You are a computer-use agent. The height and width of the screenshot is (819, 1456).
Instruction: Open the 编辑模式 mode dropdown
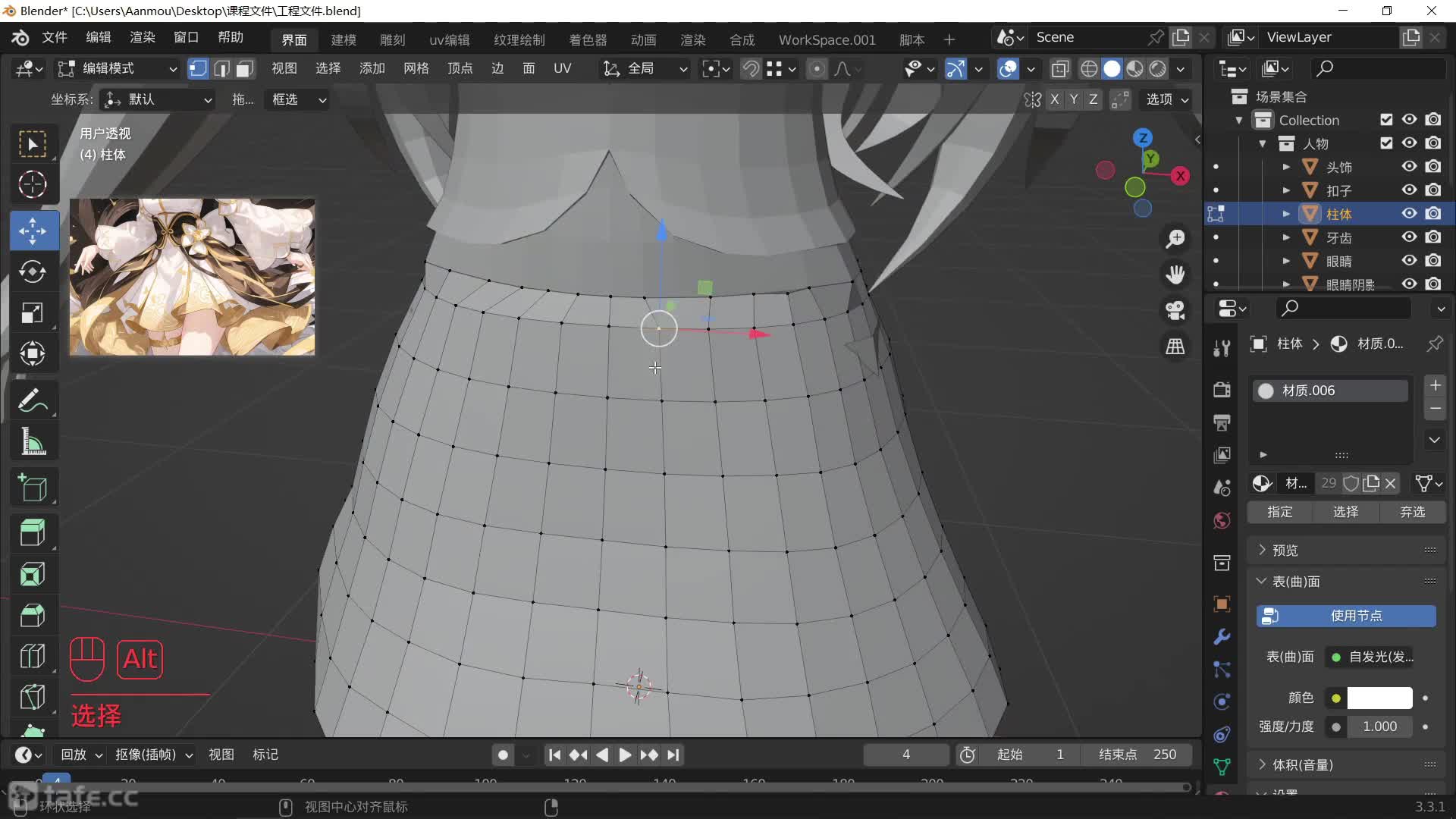coord(118,69)
